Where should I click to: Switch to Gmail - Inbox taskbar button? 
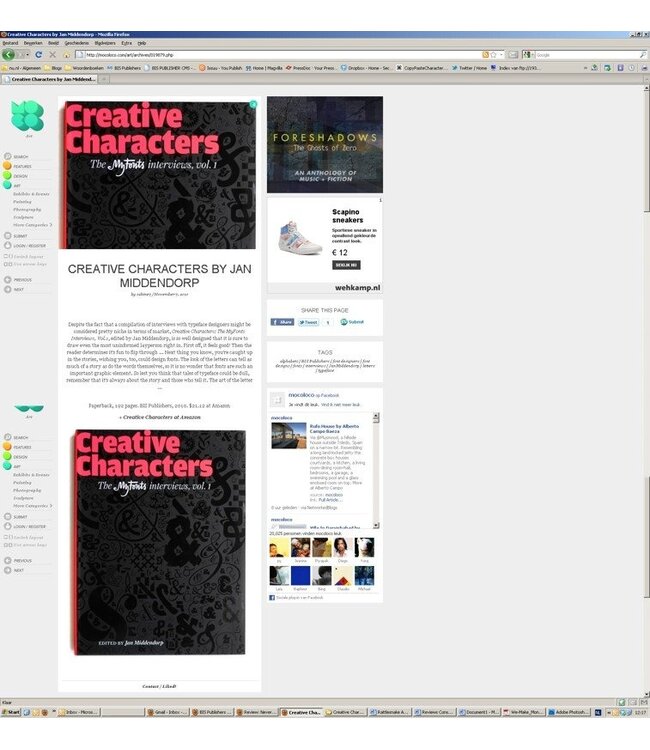click(167, 712)
